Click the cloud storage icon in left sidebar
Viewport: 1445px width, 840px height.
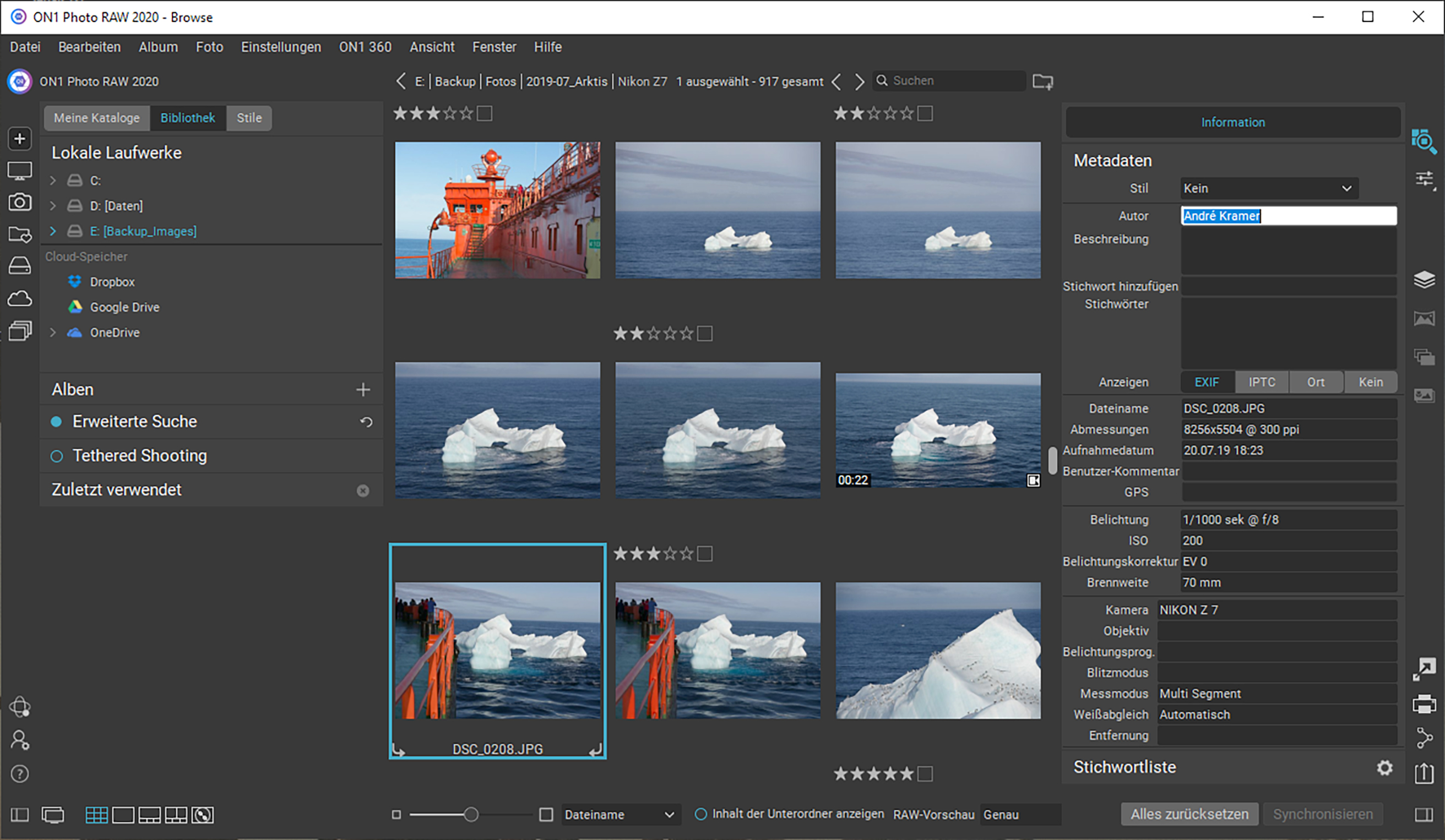click(x=19, y=298)
